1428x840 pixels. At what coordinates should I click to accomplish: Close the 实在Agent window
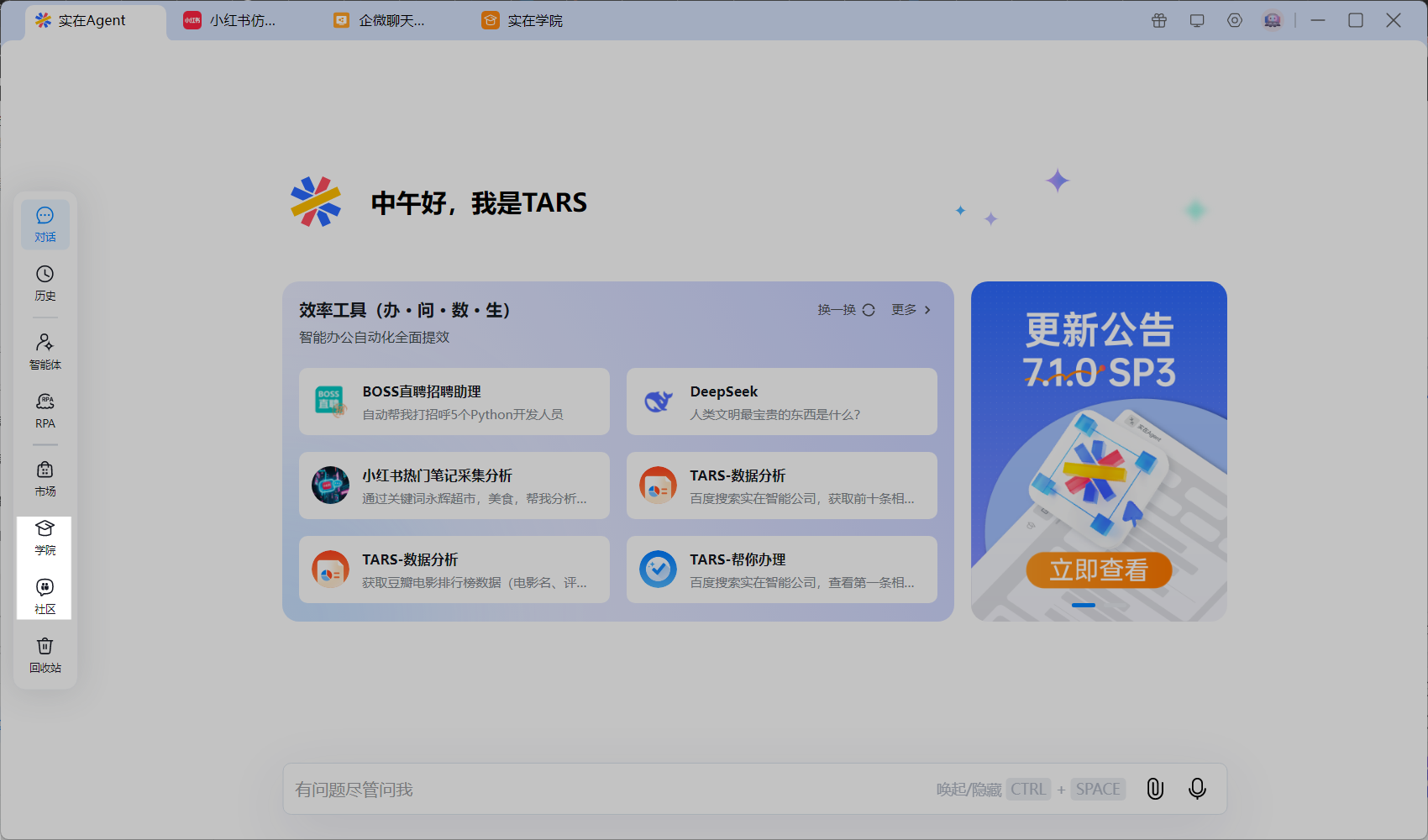click(x=1394, y=20)
